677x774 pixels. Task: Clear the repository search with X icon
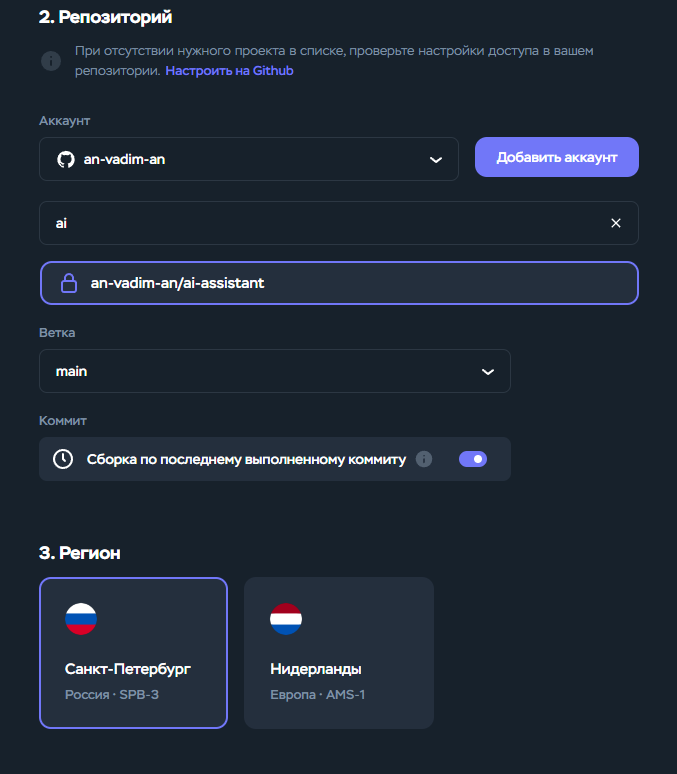tap(616, 223)
